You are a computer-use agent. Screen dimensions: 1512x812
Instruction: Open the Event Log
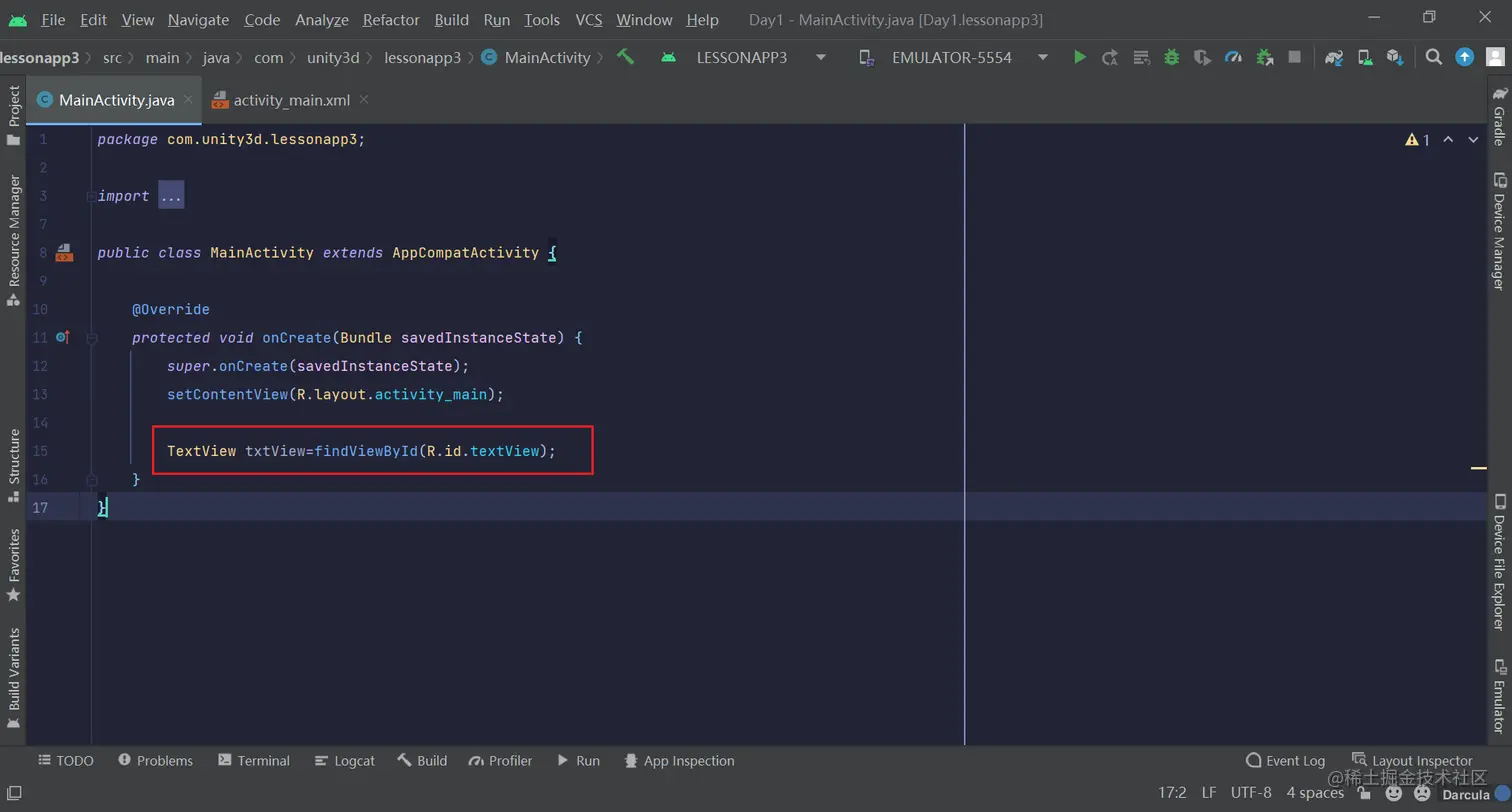pos(1285,761)
